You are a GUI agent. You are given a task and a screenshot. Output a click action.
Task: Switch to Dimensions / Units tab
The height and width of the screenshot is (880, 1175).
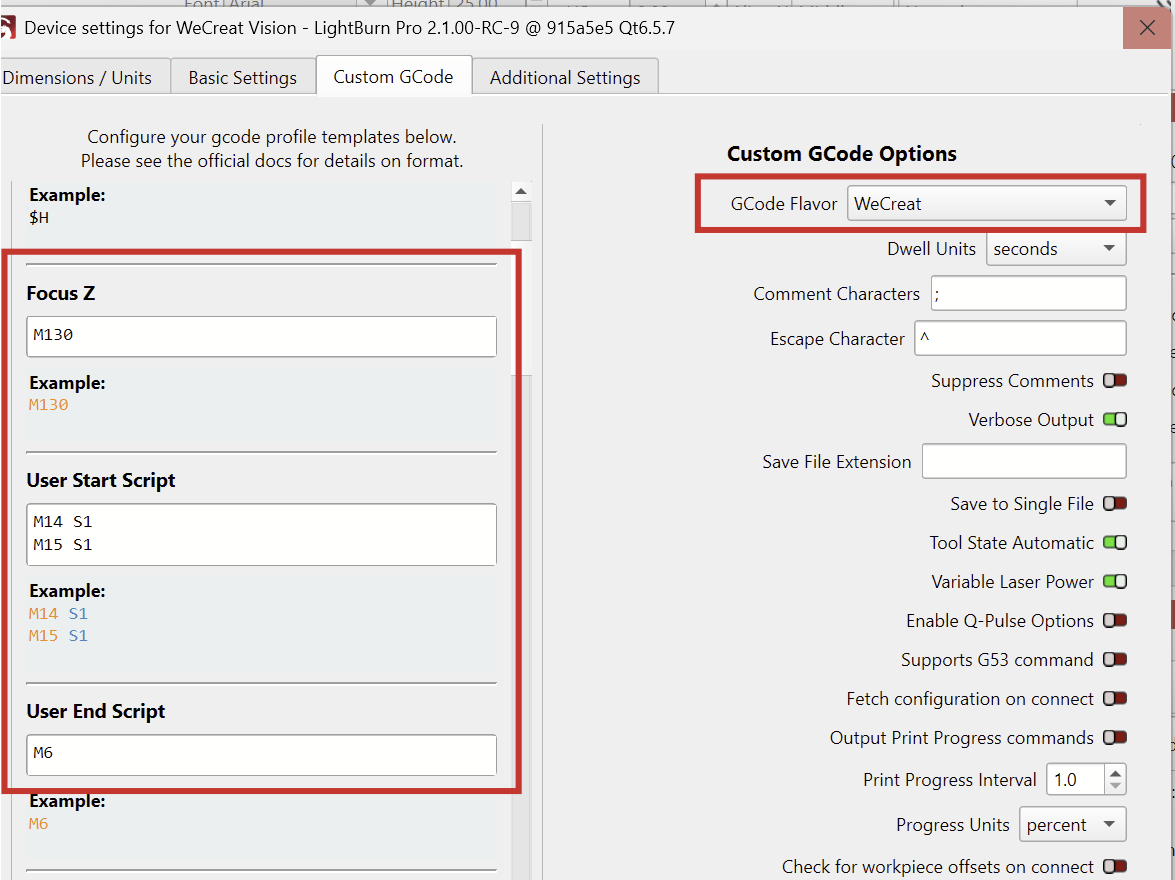click(x=78, y=78)
